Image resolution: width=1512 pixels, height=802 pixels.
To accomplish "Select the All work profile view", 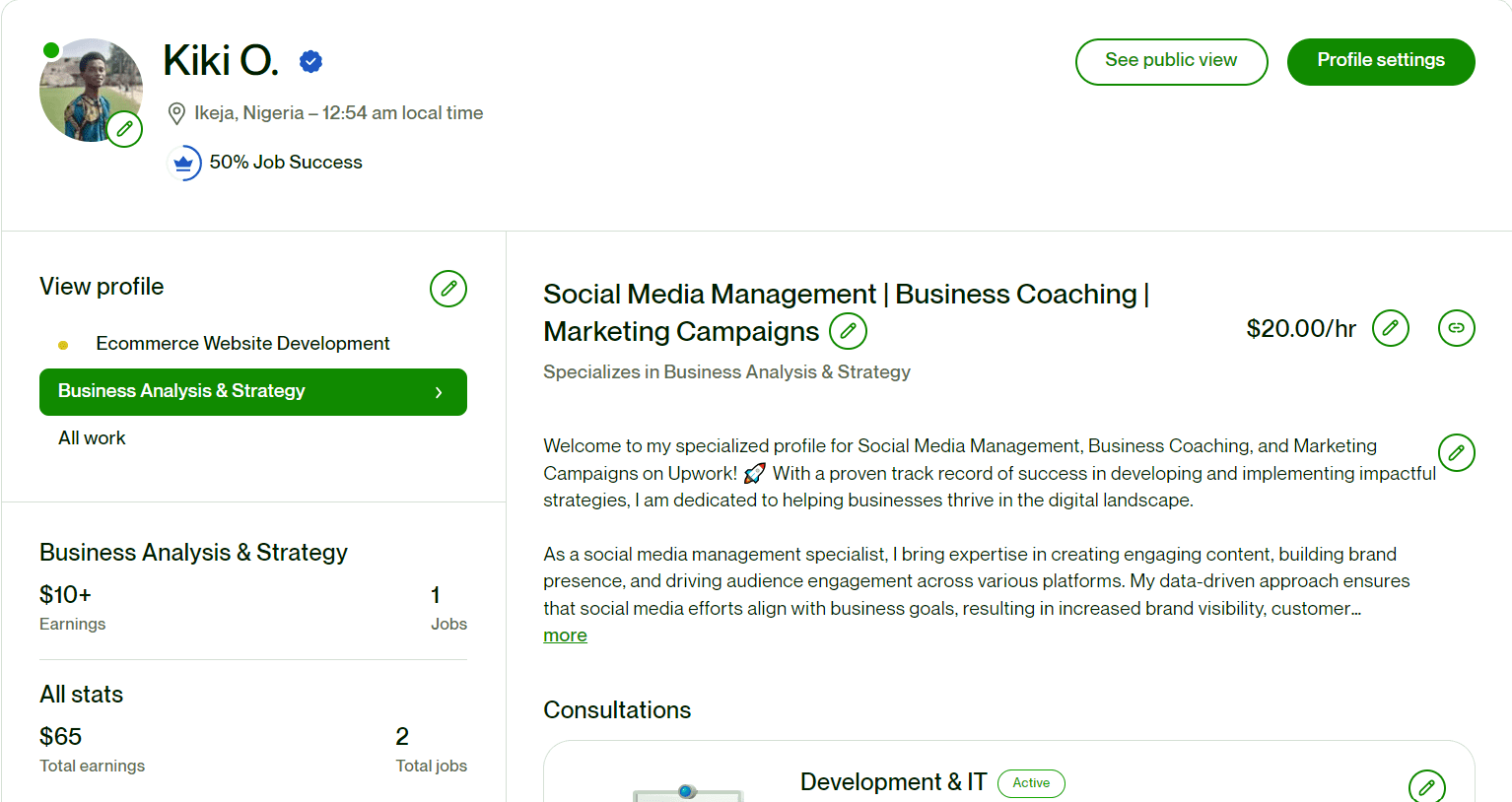I will (92, 438).
